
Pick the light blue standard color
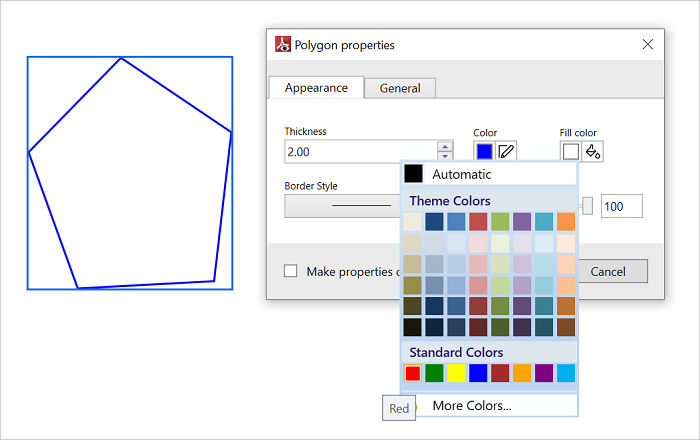pos(566,373)
